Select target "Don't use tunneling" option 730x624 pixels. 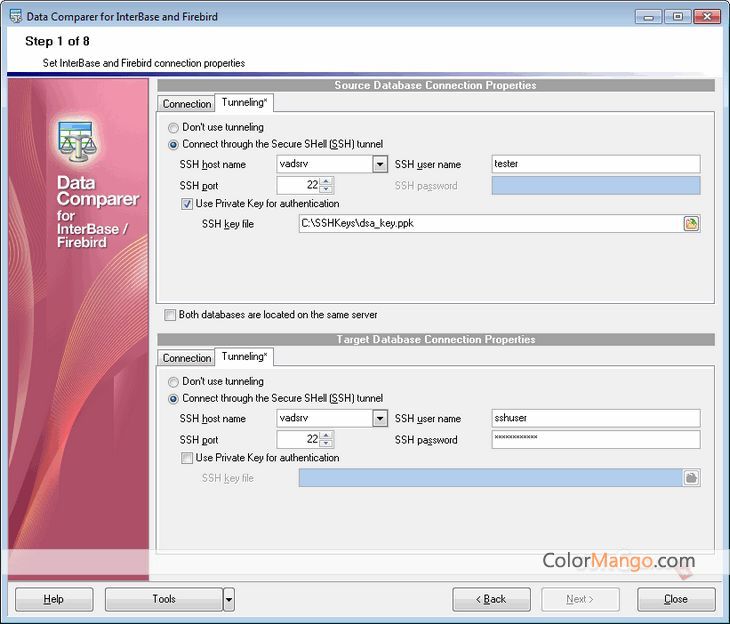173,382
